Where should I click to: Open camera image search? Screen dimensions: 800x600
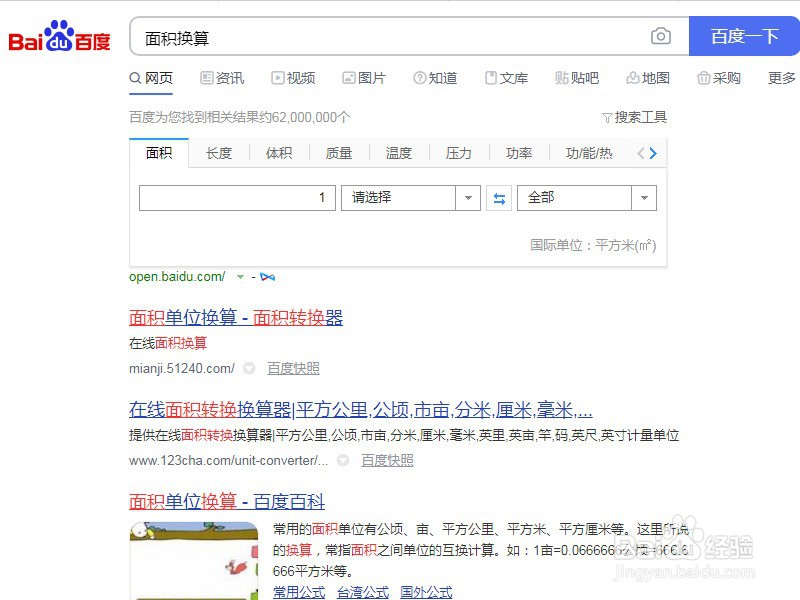point(661,36)
